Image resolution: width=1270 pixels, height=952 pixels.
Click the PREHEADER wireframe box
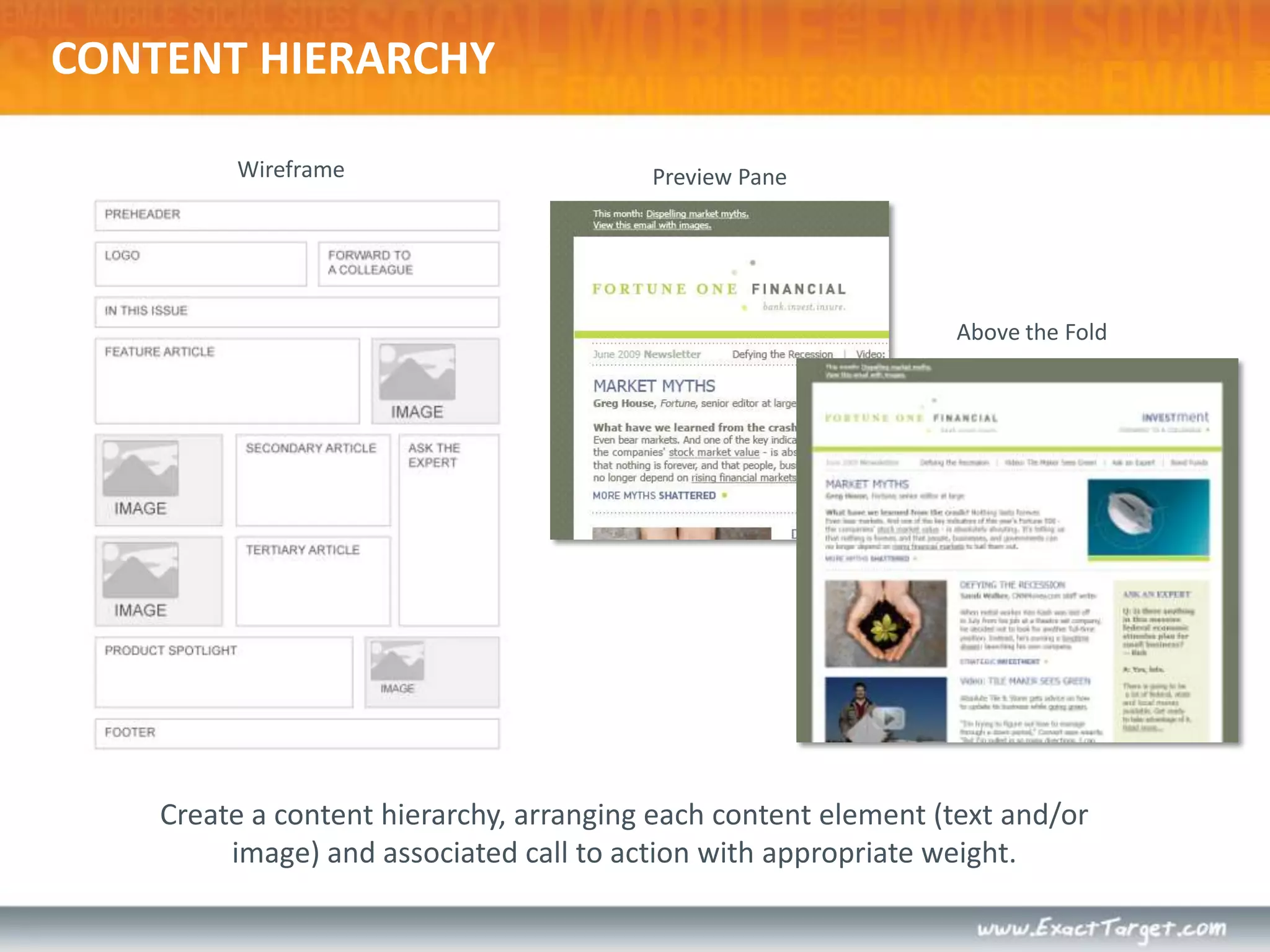297,216
